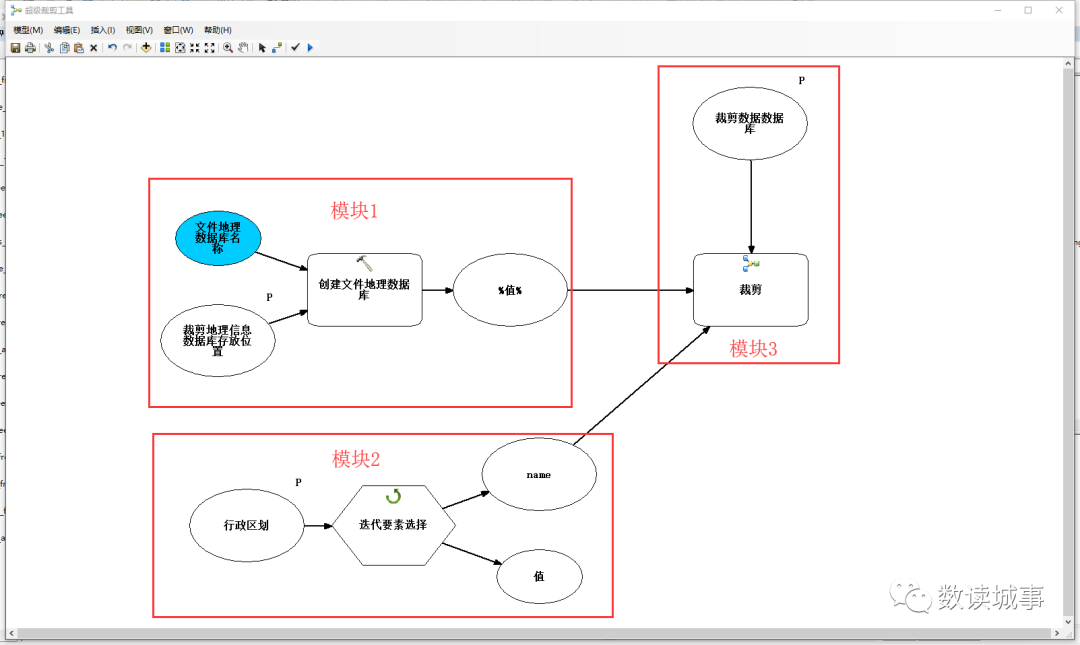Select the 行政区划 input oval
Screen dimensions: 1080x645
click(x=247, y=525)
